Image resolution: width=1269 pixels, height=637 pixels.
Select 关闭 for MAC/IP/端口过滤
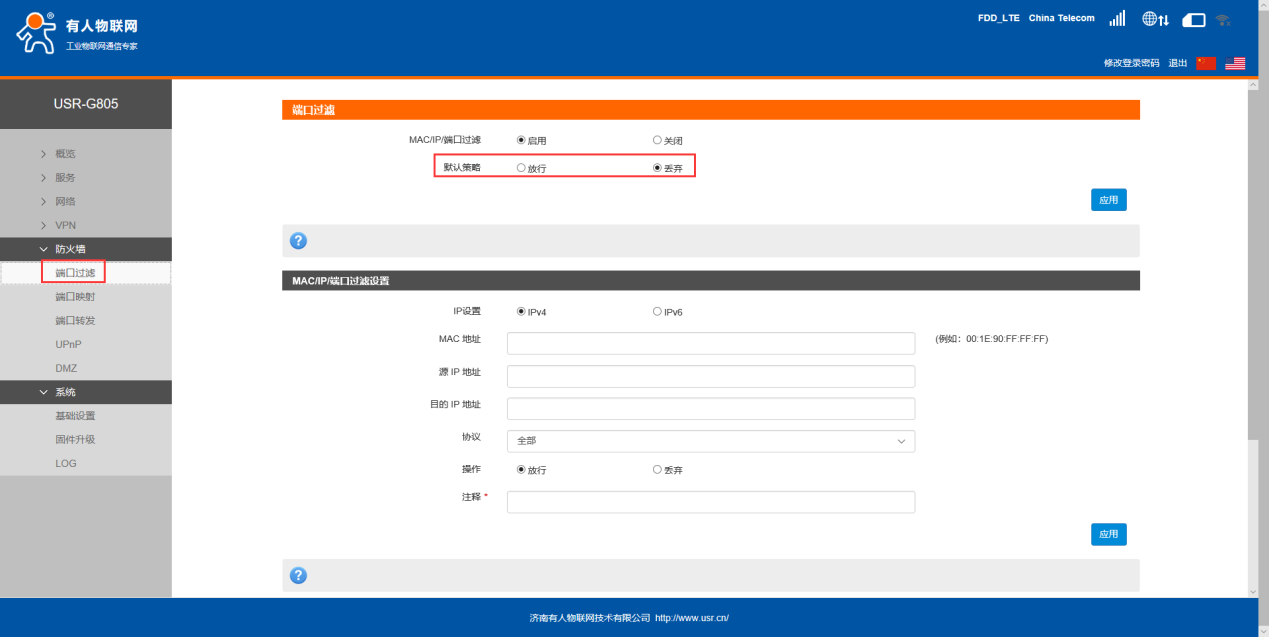coord(658,141)
